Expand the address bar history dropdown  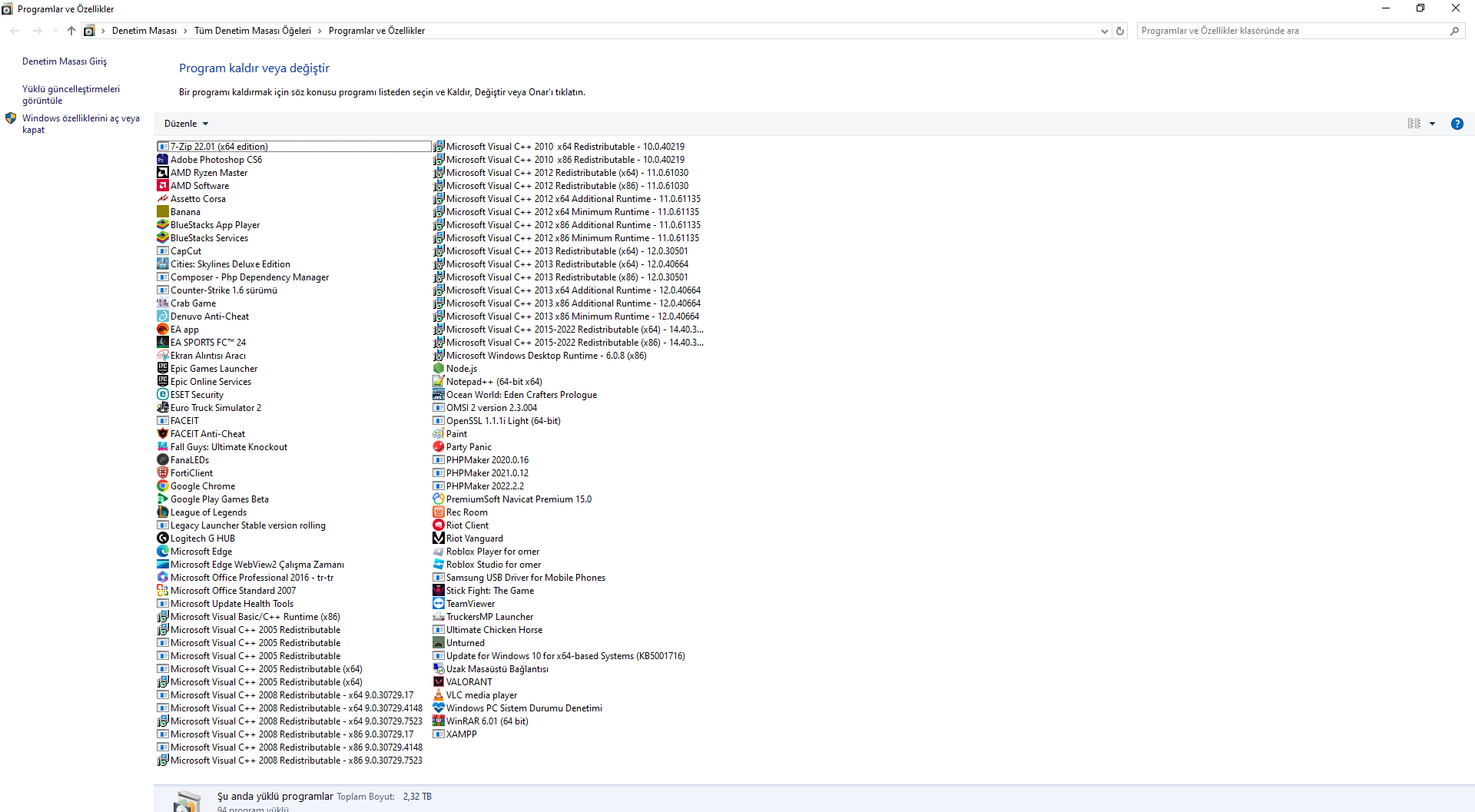[1104, 31]
